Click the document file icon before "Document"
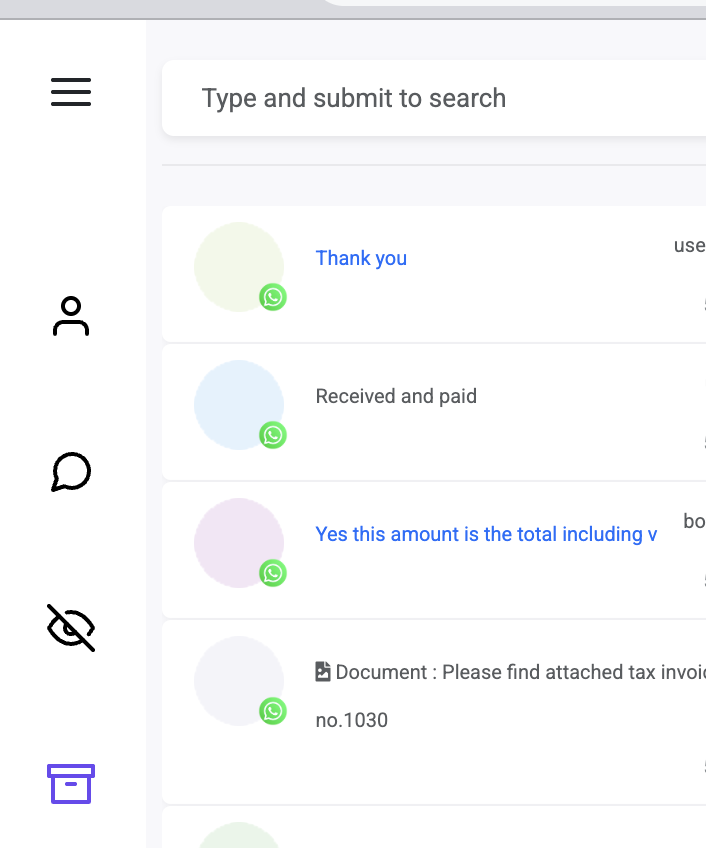 click(323, 672)
